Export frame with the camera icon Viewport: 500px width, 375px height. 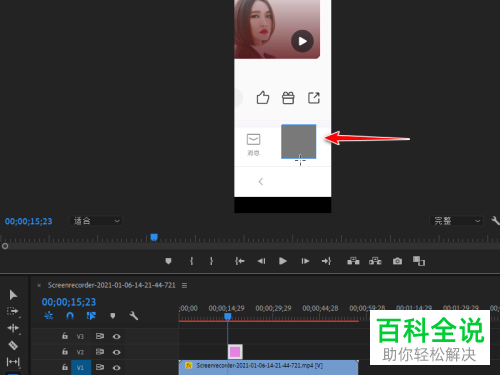[397, 261]
